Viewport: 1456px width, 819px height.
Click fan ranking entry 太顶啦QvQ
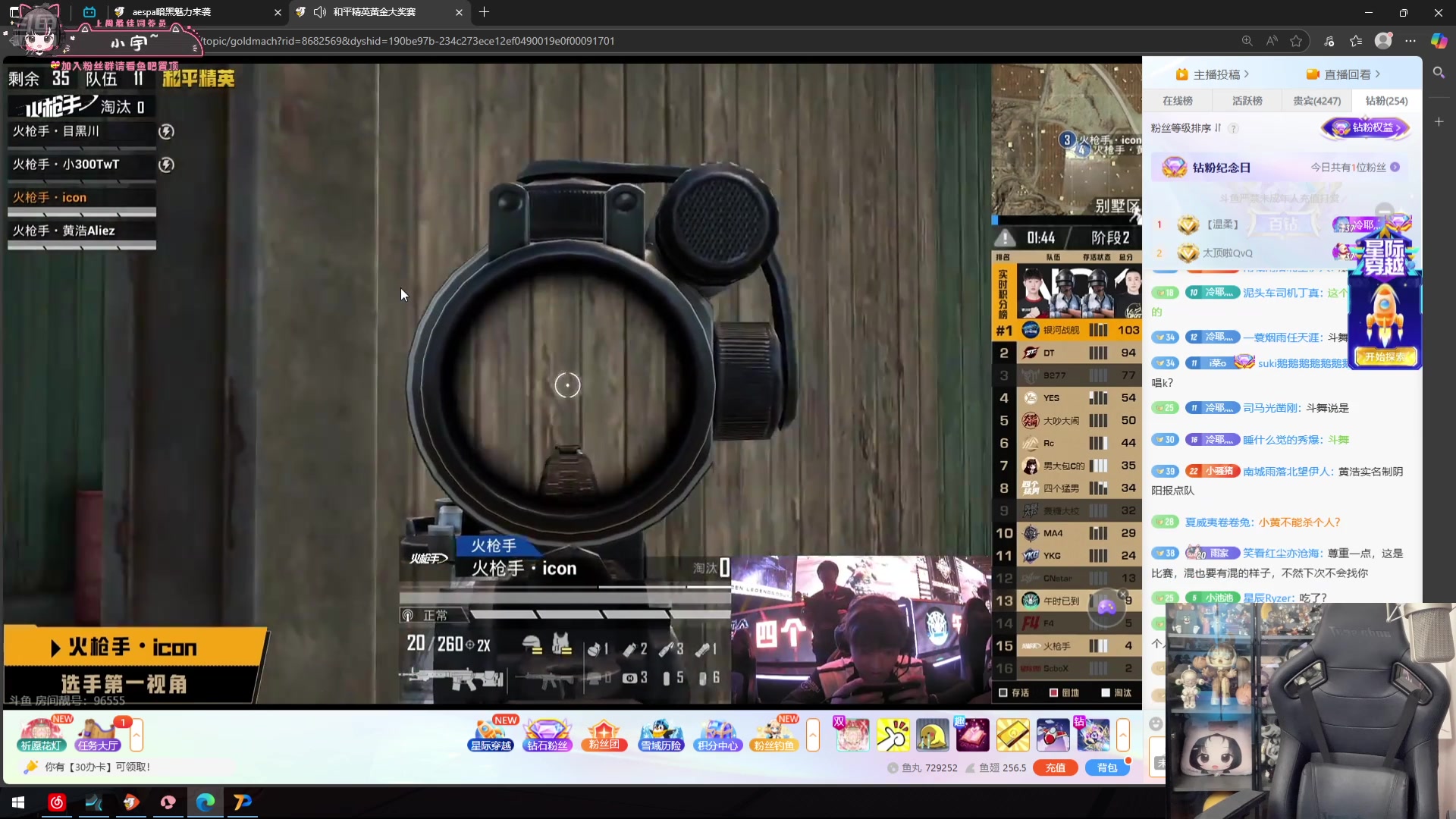click(1228, 253)
